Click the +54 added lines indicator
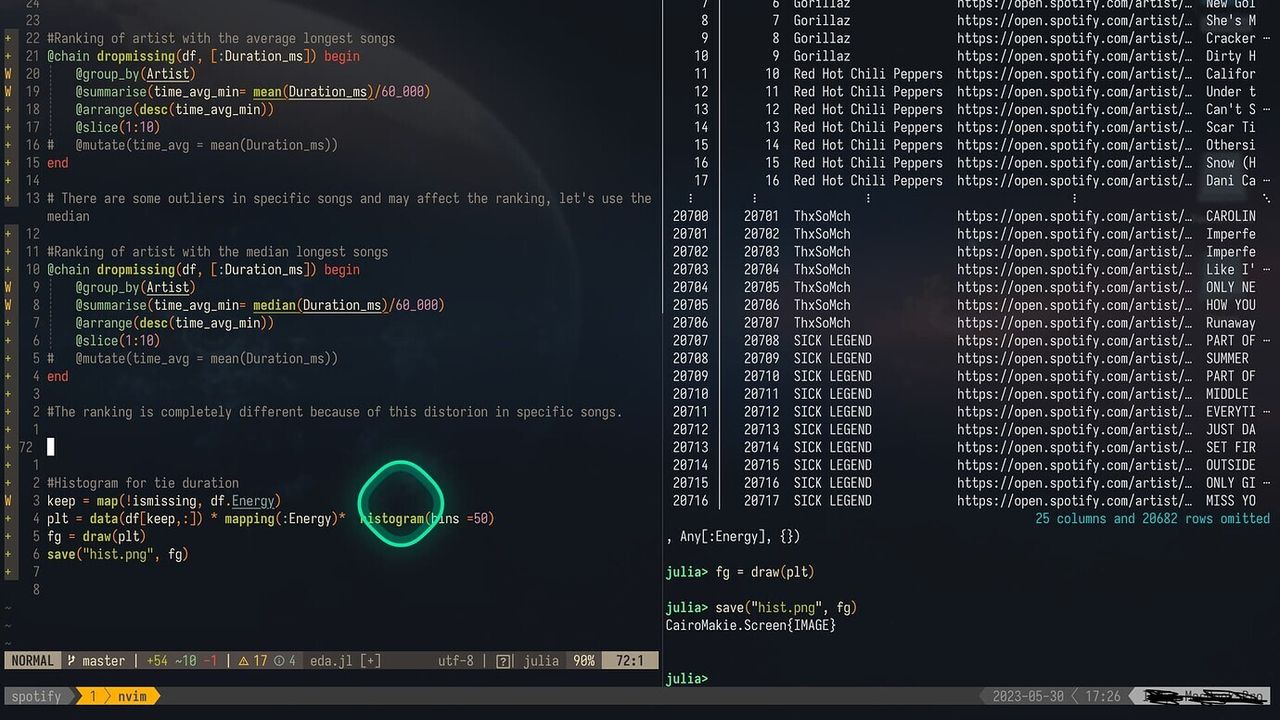Image resolution: width=1280 pixels, height=720 pixels. pyautogui.click(x=158, y=661)
